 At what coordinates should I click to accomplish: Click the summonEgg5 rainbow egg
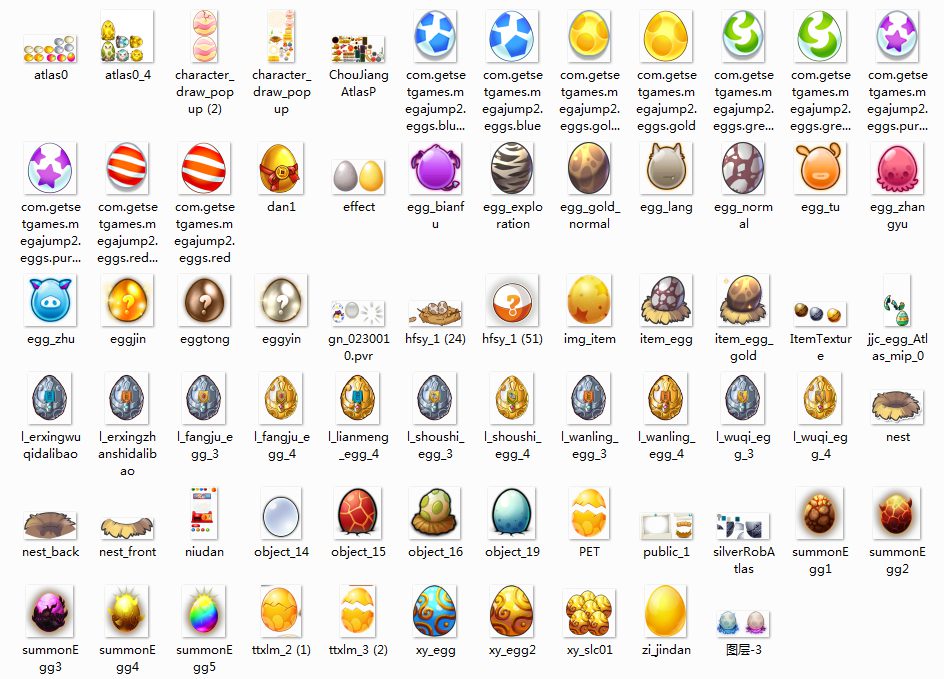point(204,611)
